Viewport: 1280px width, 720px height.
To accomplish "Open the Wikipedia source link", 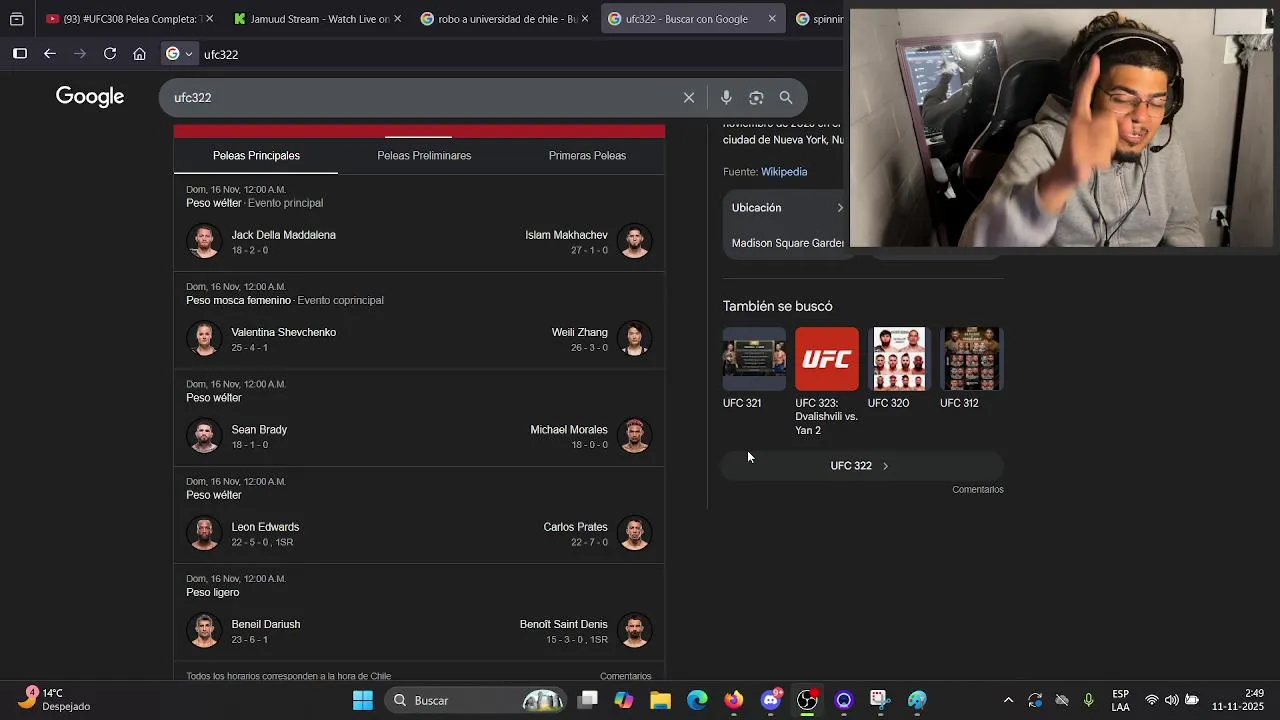I will [x=784, y=172].
